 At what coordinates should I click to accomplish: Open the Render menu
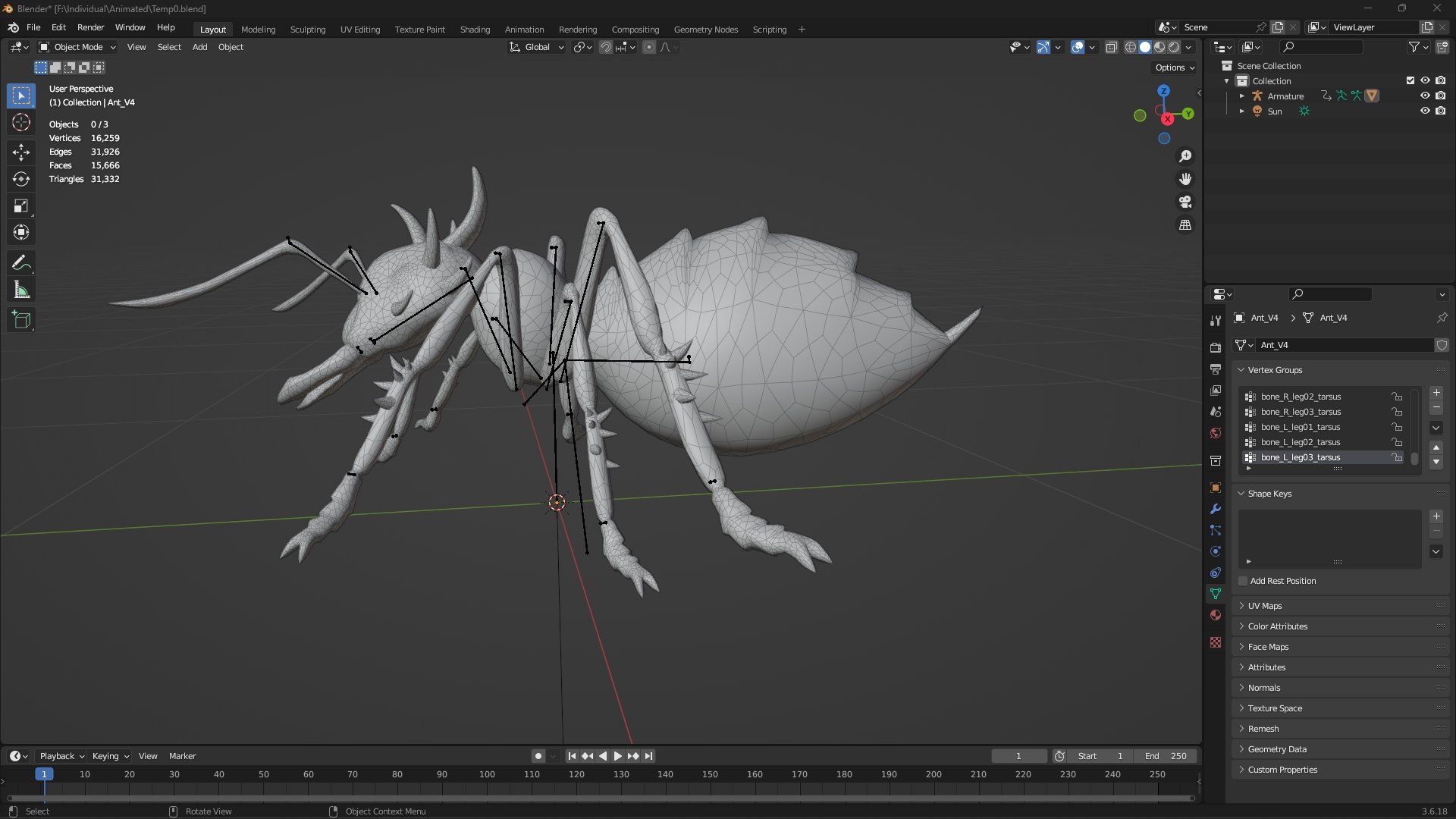coord(90,27)
